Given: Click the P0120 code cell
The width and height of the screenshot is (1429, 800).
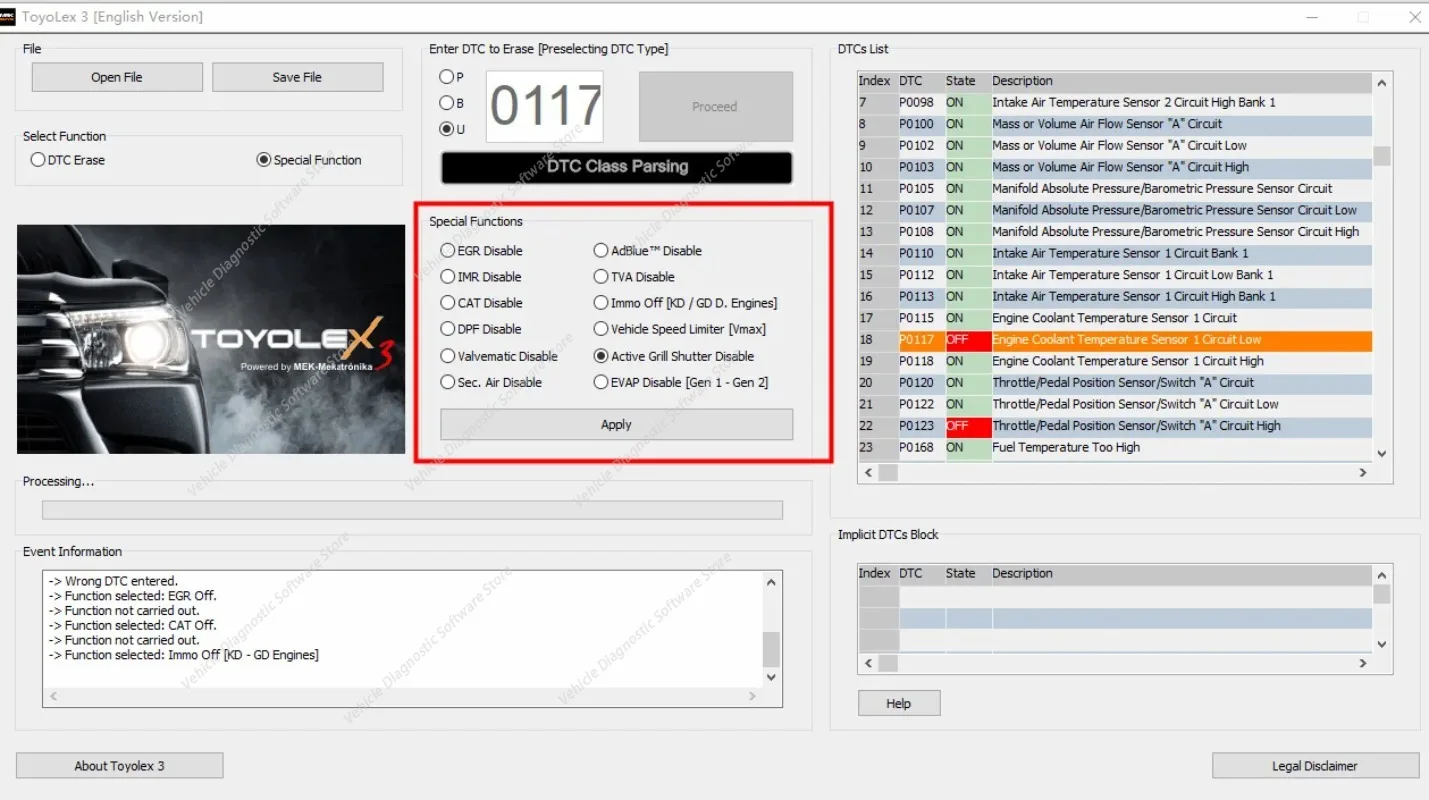Looking at the screenshot, I should point(922,383).
